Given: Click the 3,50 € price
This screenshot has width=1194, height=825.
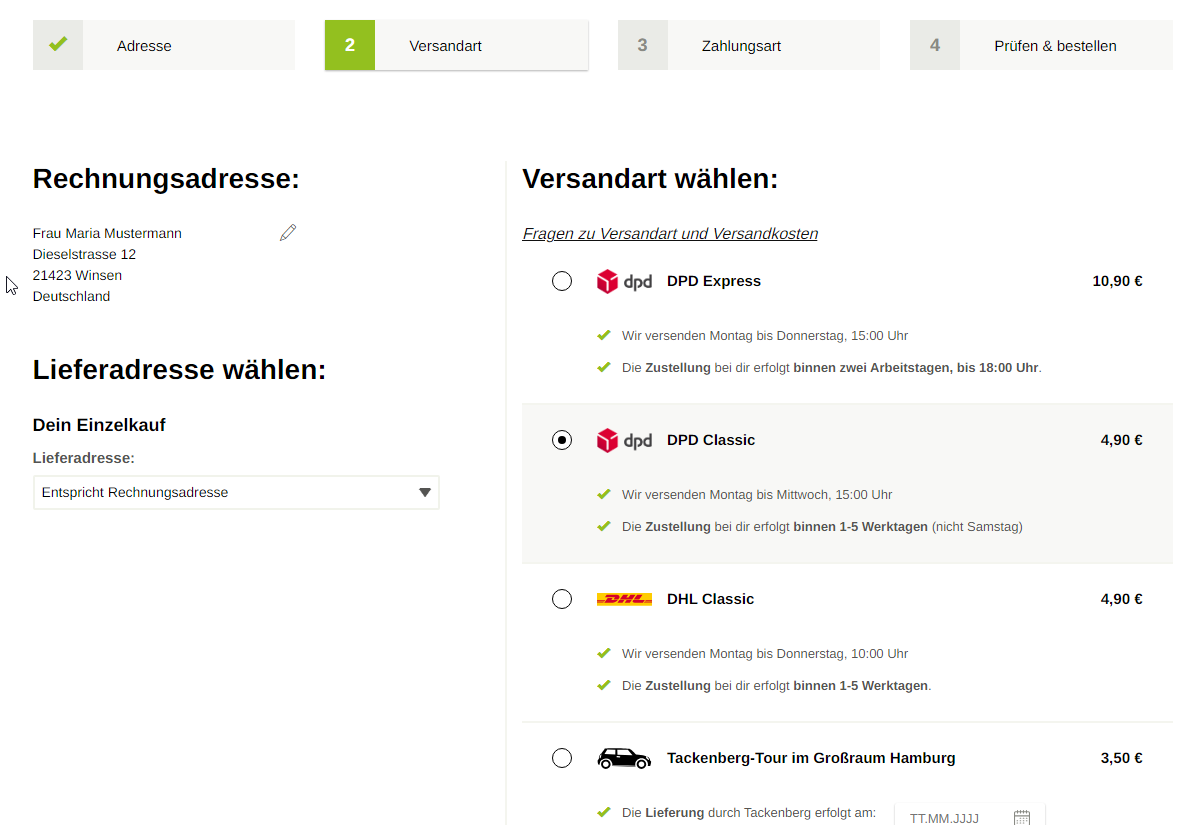Looking at the screenshot, I should (x=1121, y=758).
